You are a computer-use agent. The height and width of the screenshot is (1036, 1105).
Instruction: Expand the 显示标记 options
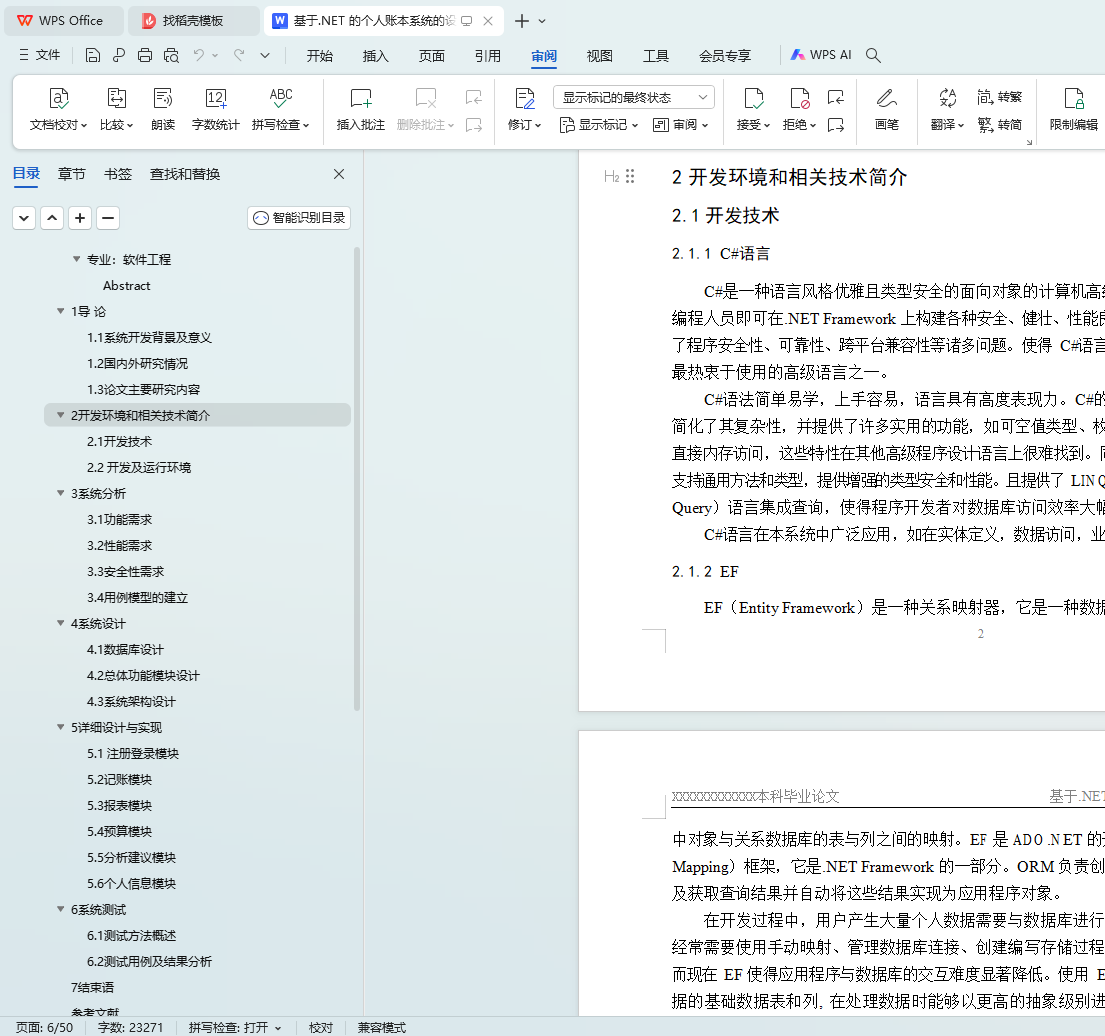click(x=599, y=125)
